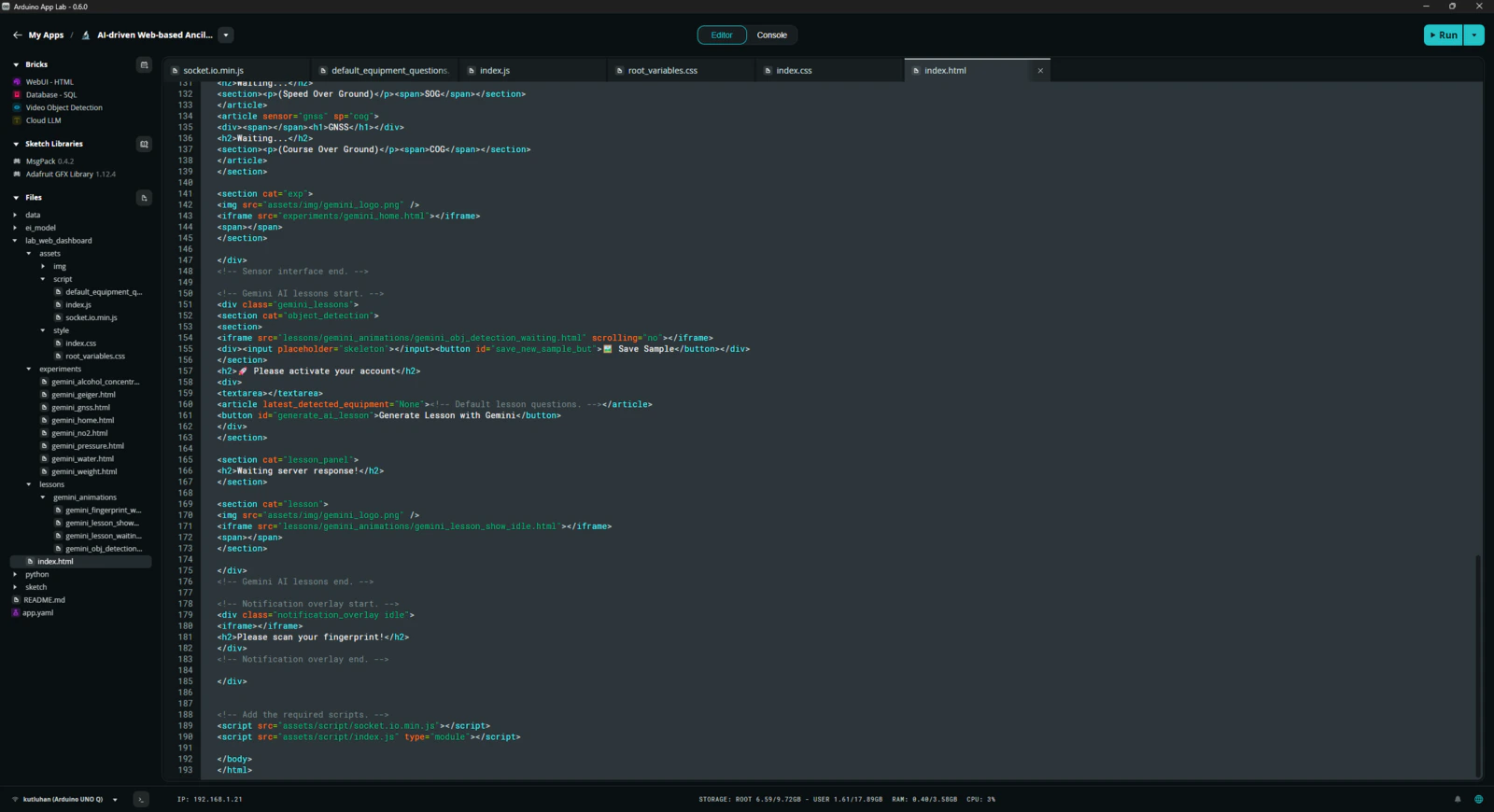Click the STORAGE: ROOT usage status text
The width and height of the screenshot is (1494, 812).
[x=790, y=800]
